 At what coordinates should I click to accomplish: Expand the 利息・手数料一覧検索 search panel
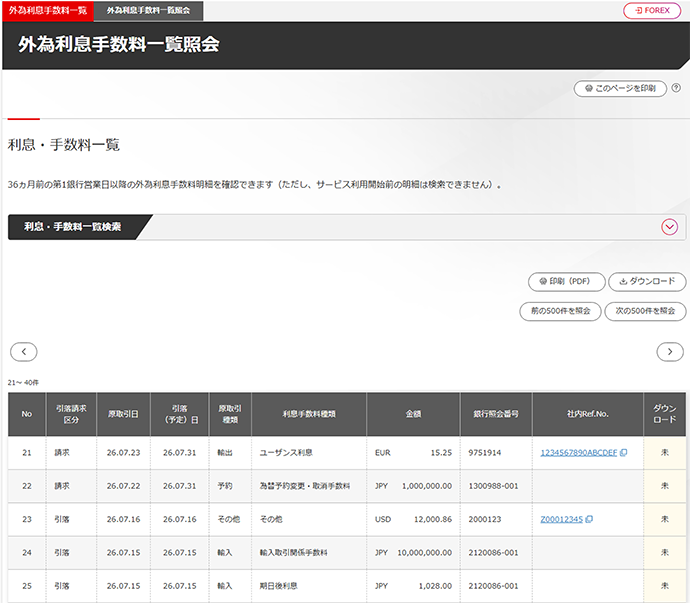click(x=670, y=227)
